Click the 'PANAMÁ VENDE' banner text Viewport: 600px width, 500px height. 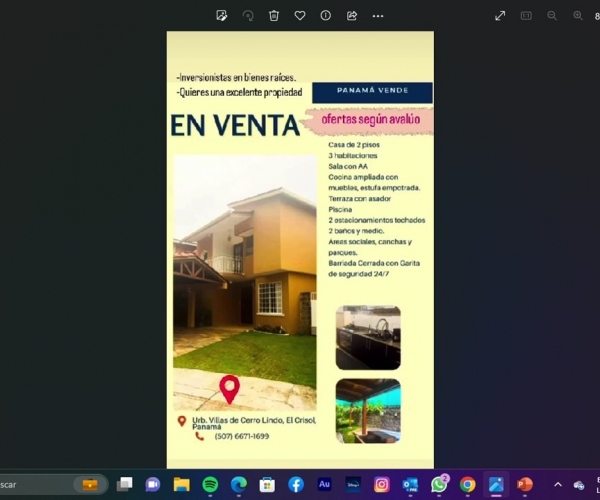[372, 91]
